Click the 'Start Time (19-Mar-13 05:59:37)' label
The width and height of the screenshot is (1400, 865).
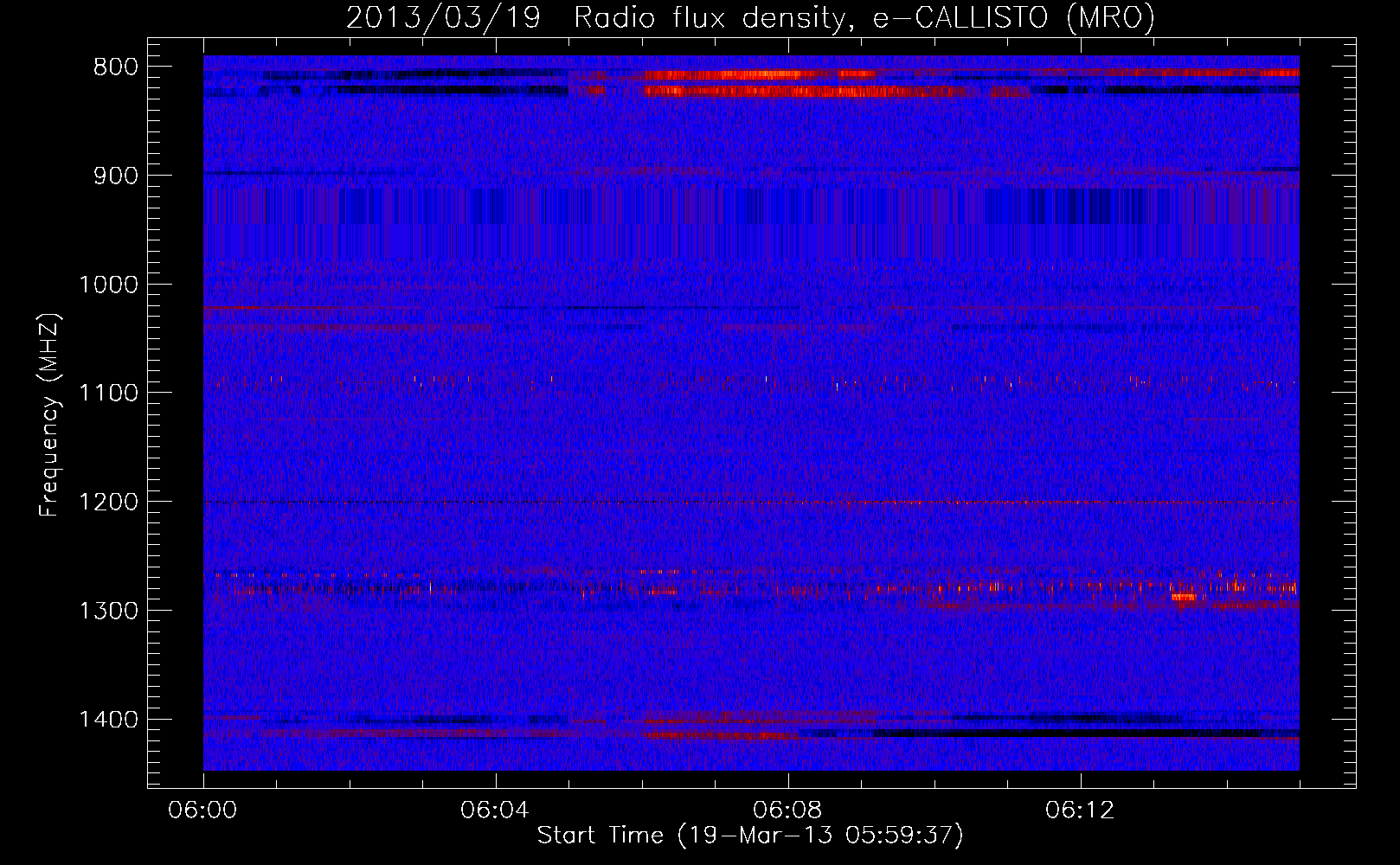[x=750, y=836]
